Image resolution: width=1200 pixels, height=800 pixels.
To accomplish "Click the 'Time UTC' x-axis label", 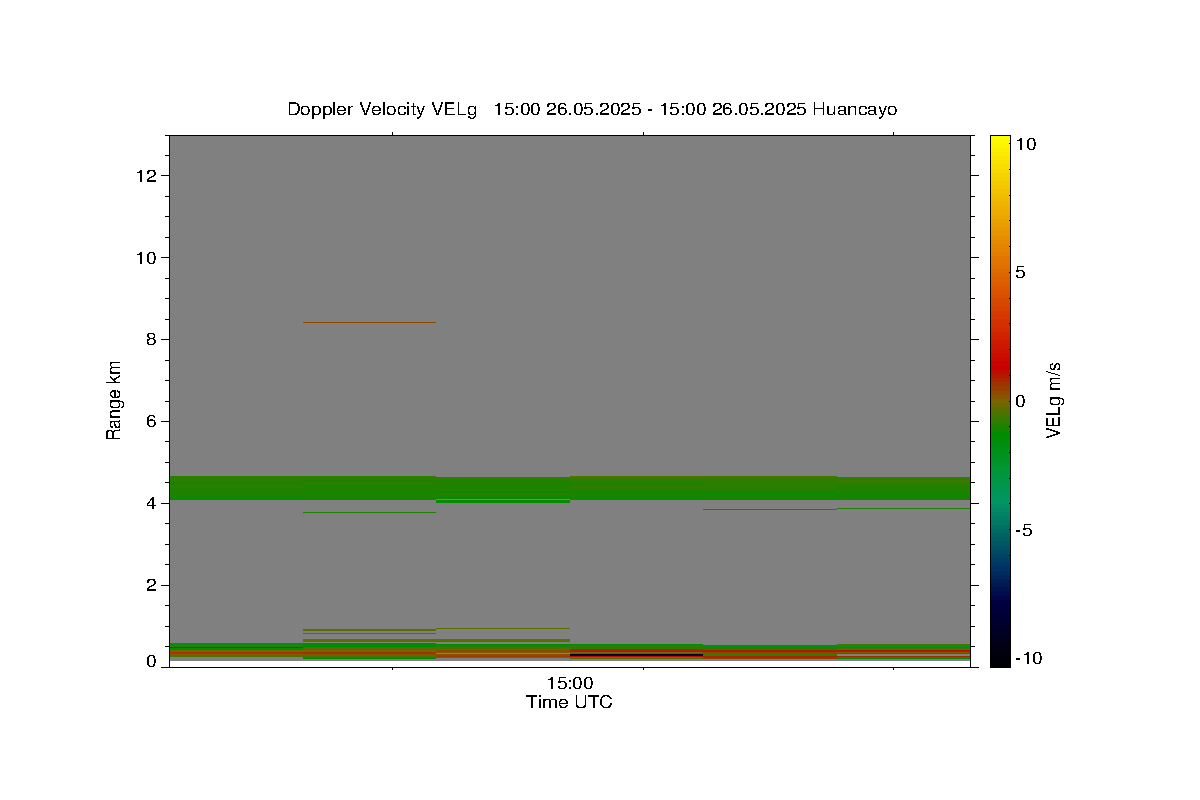I will 569,702.
